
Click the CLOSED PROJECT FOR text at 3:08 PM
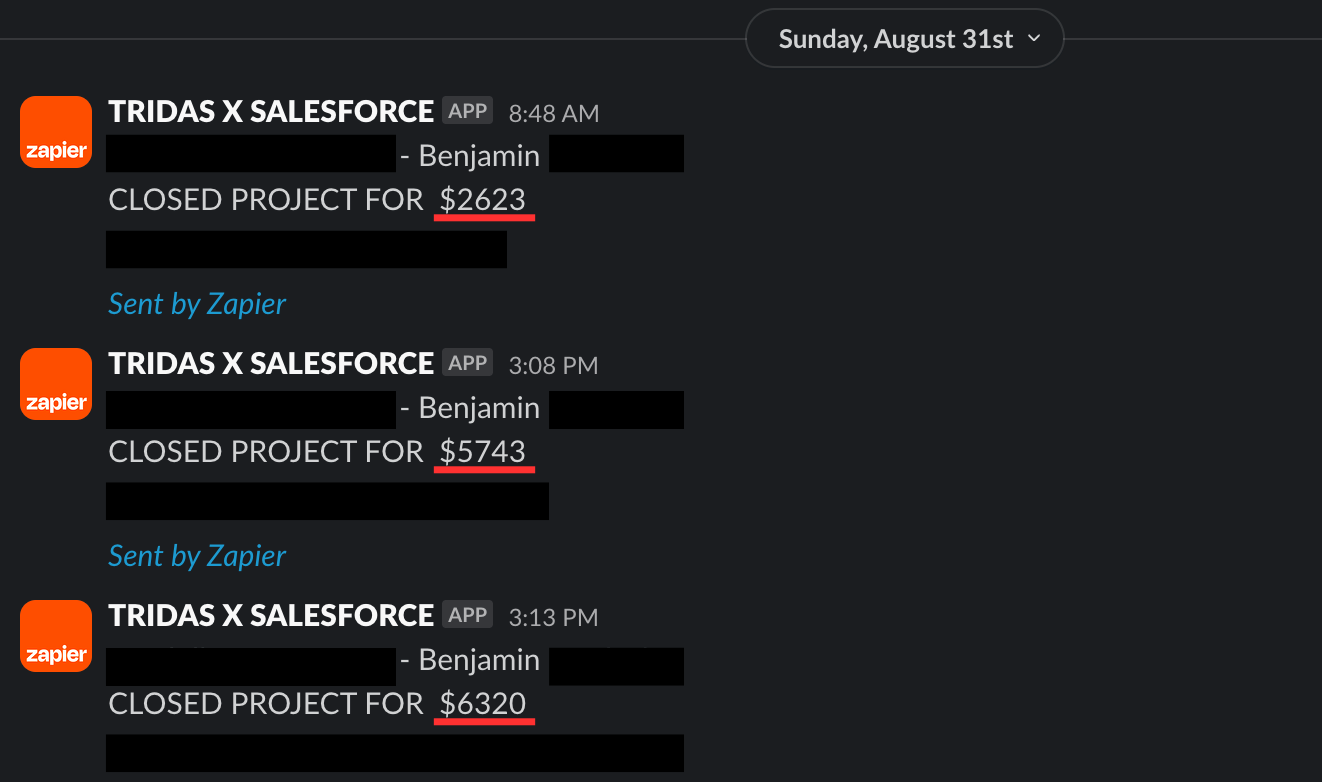[x=266, y=452]
